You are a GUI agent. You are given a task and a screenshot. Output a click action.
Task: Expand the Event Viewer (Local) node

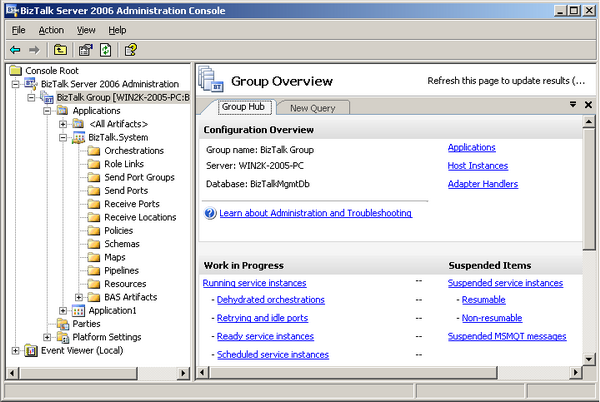click(x=15, y=350)
